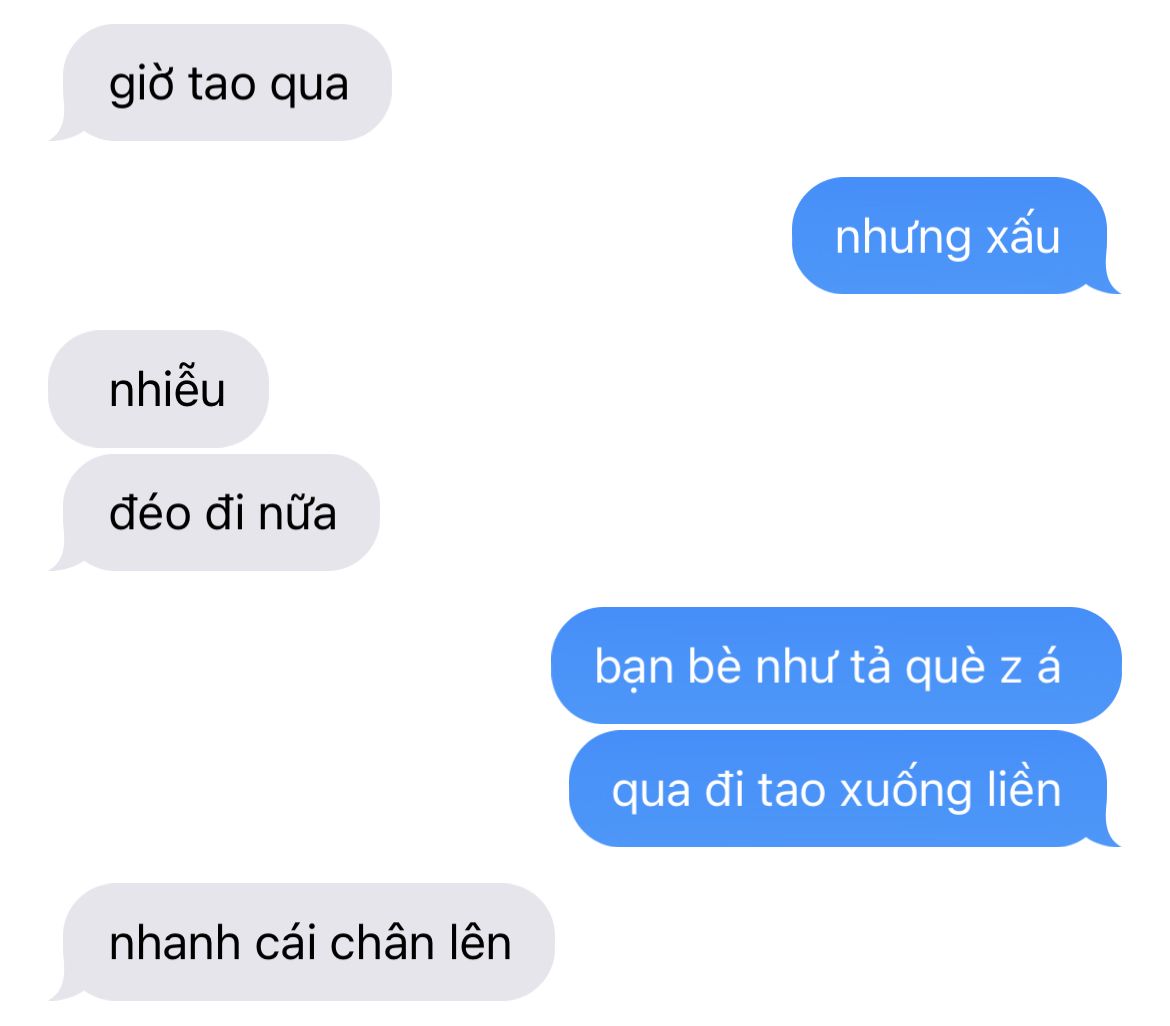Select the blue 'nhưng xấu' message bubble

pos(949,235)
